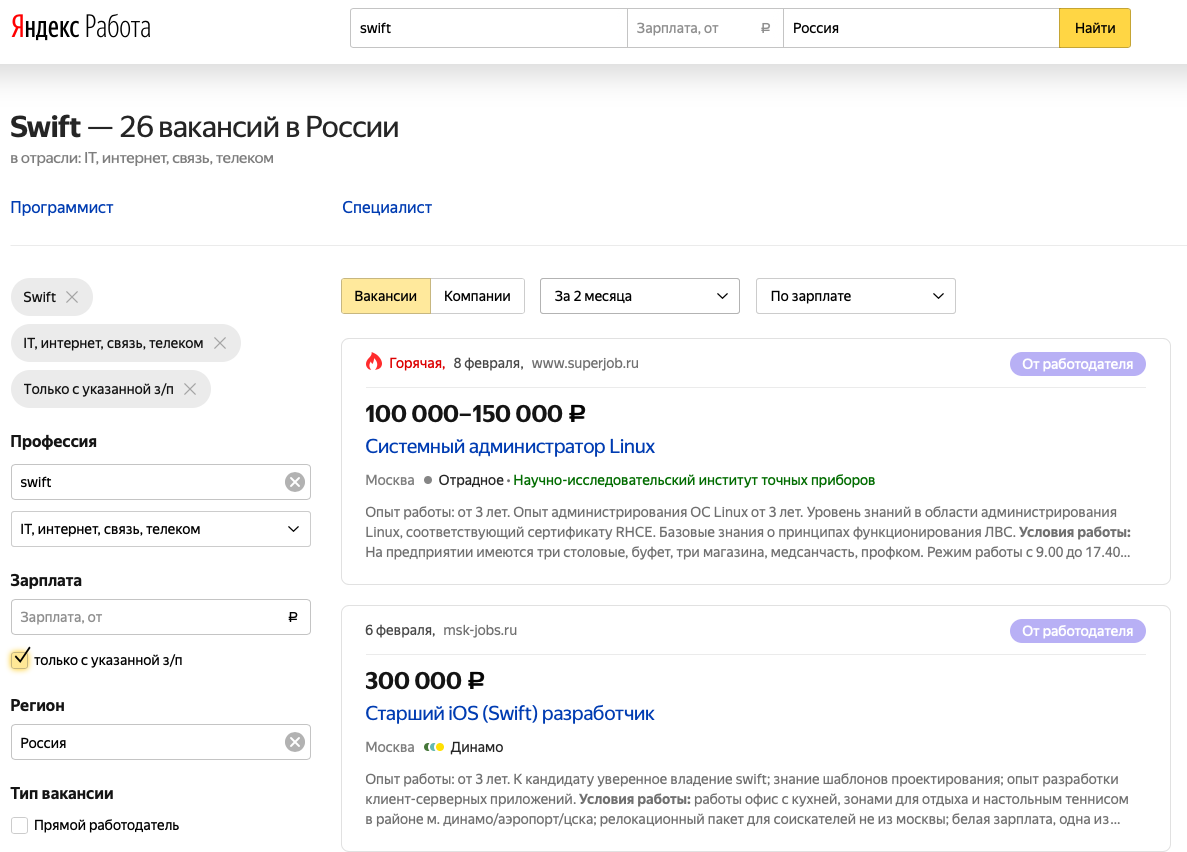Image resolution: width=1187 pixels, height=852 pixels.
Task: Clear the swift profession field
Action: pos(294,482)
